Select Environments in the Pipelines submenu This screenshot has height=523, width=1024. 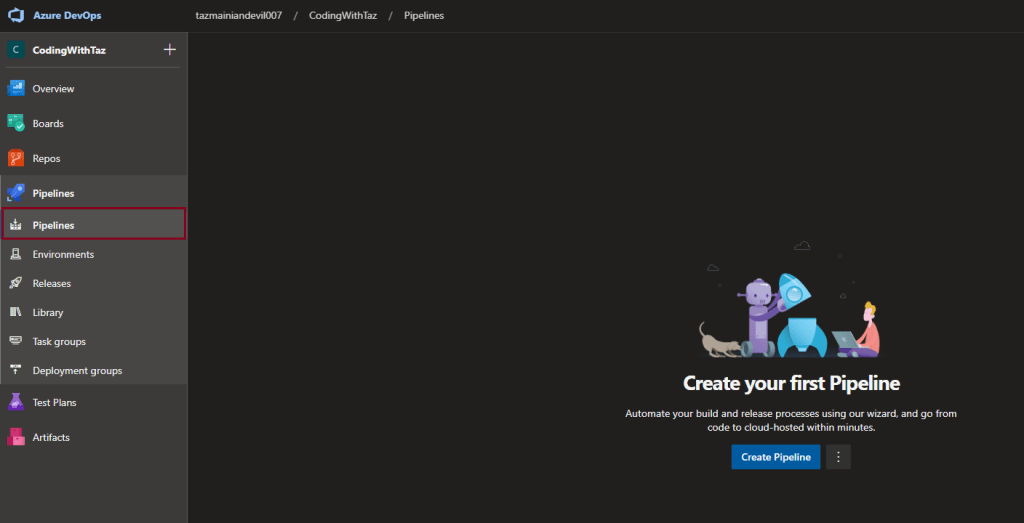pos(63,254)
